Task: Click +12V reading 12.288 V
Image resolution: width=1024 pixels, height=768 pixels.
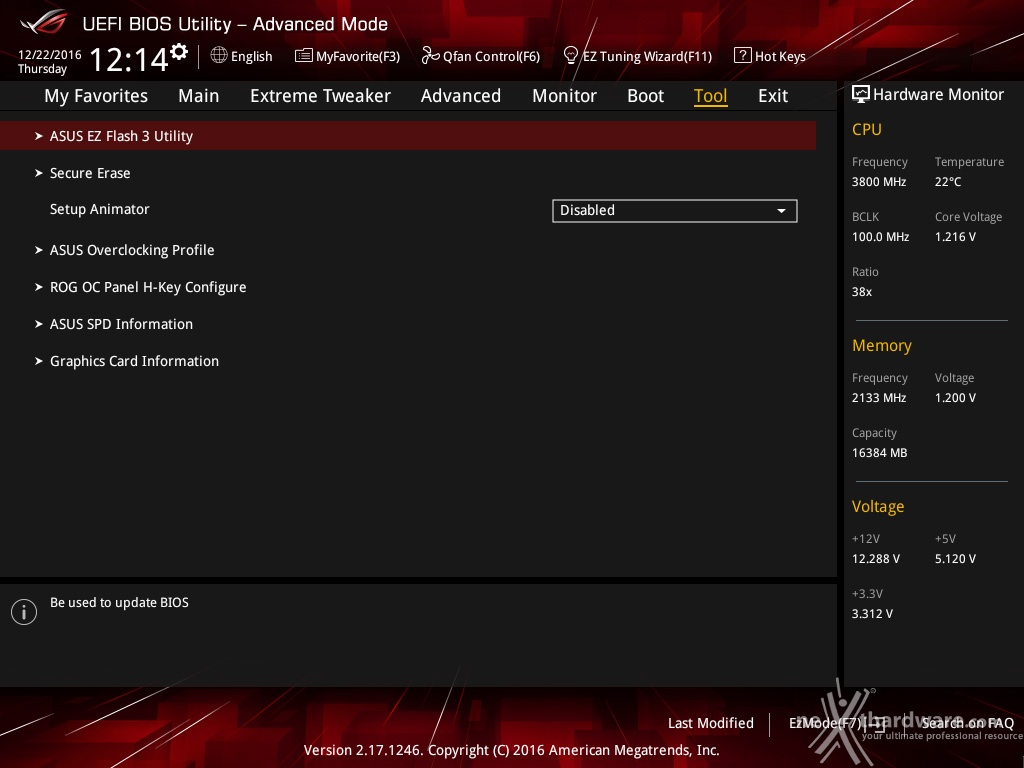Action: point(876,558)
